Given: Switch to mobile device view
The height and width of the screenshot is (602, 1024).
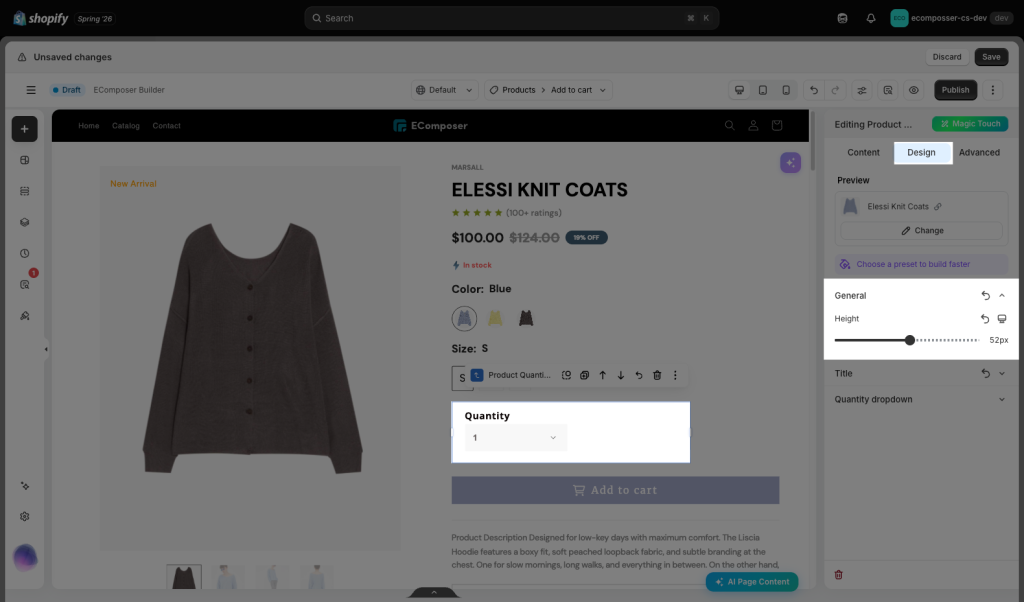Looking at the screenshot, I should (x=786, y=90).
